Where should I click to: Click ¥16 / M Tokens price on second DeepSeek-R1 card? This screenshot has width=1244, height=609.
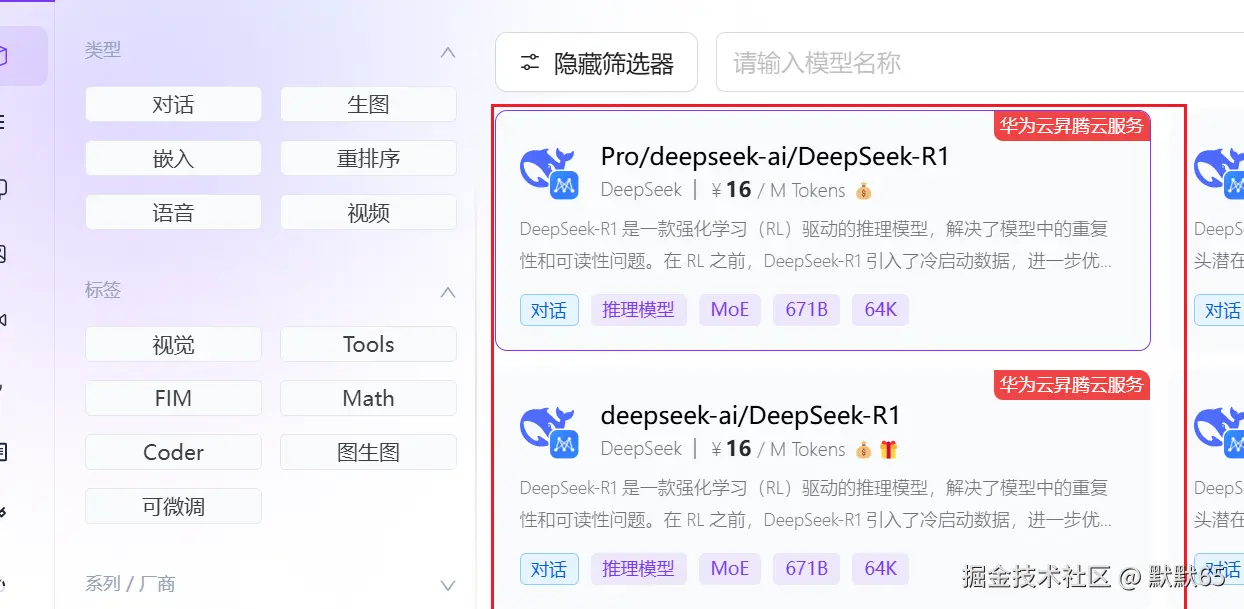coord(778,449)
